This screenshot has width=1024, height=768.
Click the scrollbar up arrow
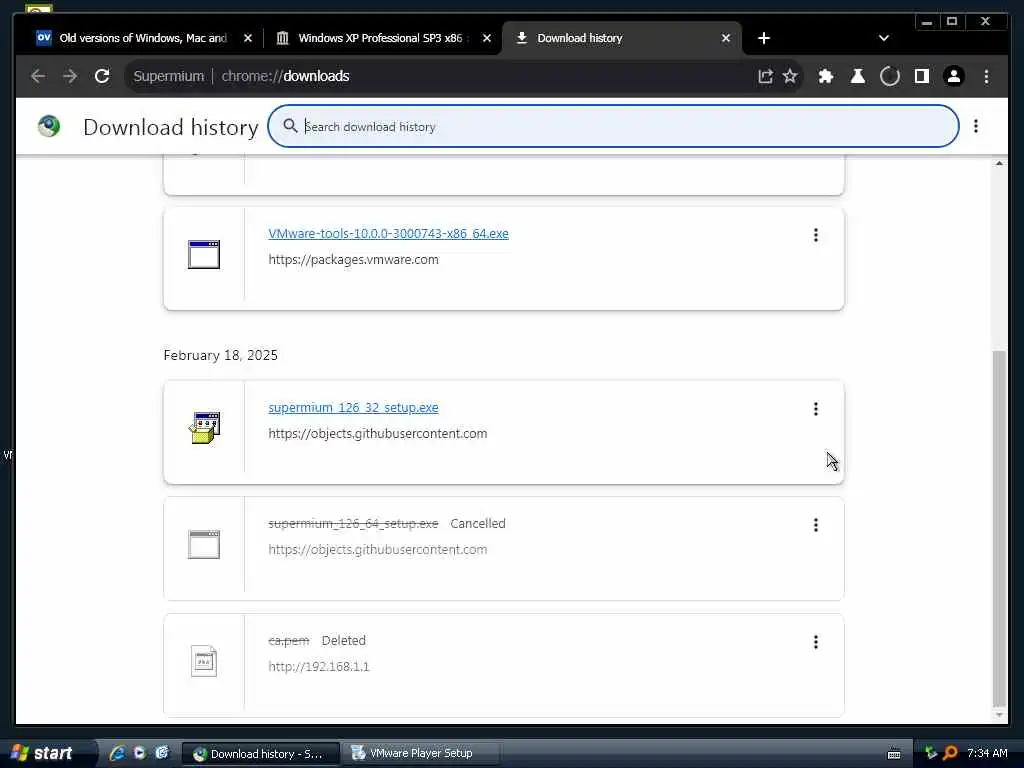tap(999, 163)
